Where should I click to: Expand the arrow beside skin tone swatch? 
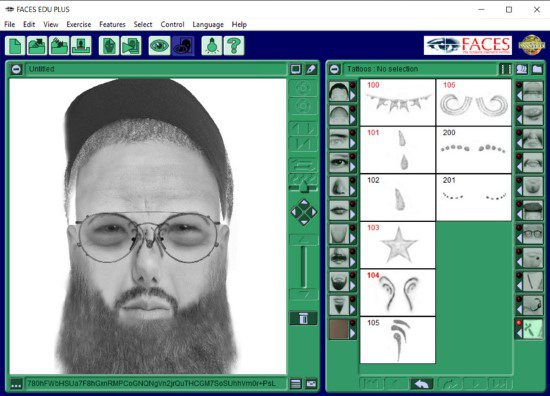pyautogui.click(x=353, y=333)
